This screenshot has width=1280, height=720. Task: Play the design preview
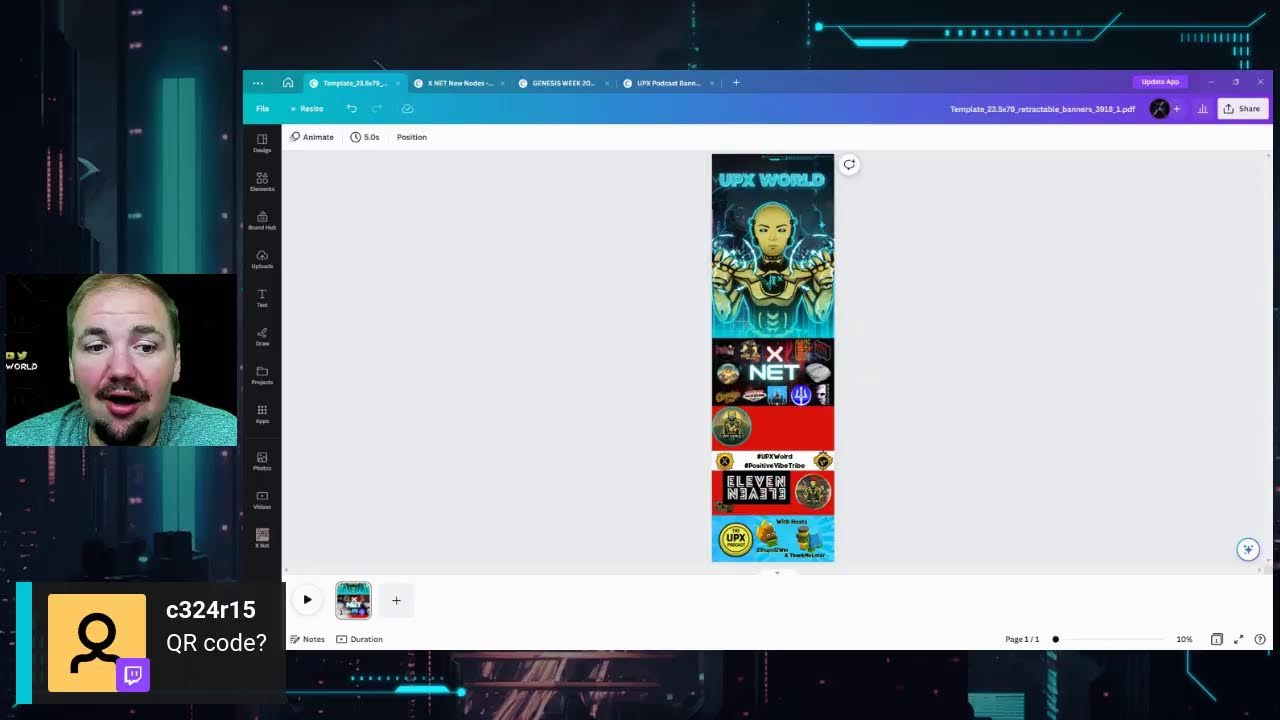307,600
